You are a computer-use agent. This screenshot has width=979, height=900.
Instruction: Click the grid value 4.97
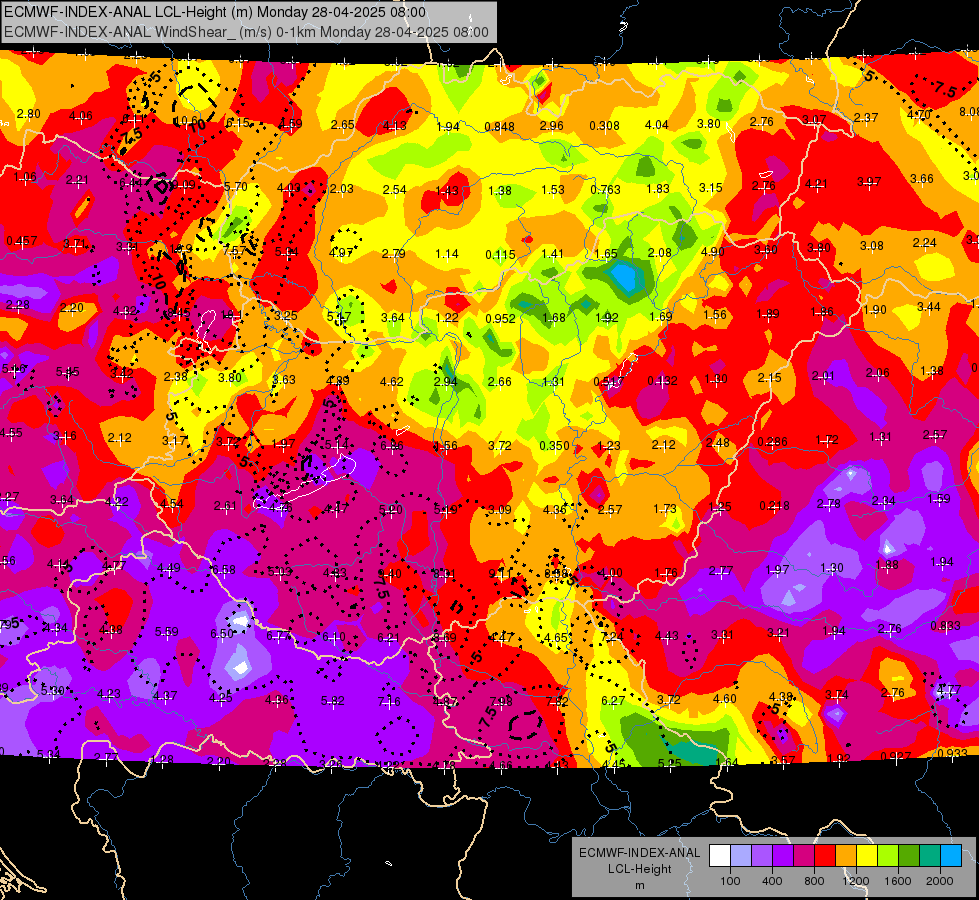(340, 253)
